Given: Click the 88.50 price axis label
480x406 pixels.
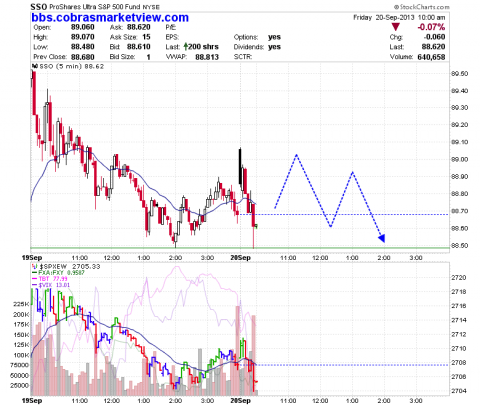Looking at the screenshot, I should pyautogui.click(x=459, y=246).
